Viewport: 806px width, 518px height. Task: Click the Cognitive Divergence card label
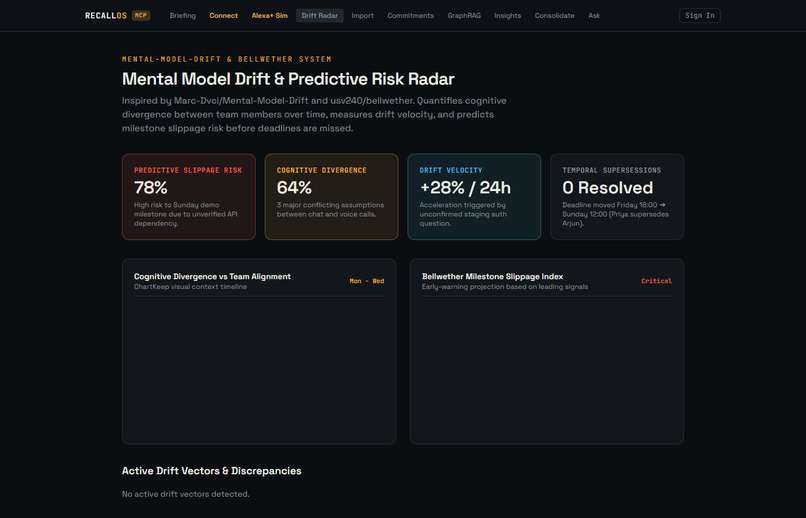point(322,170)
